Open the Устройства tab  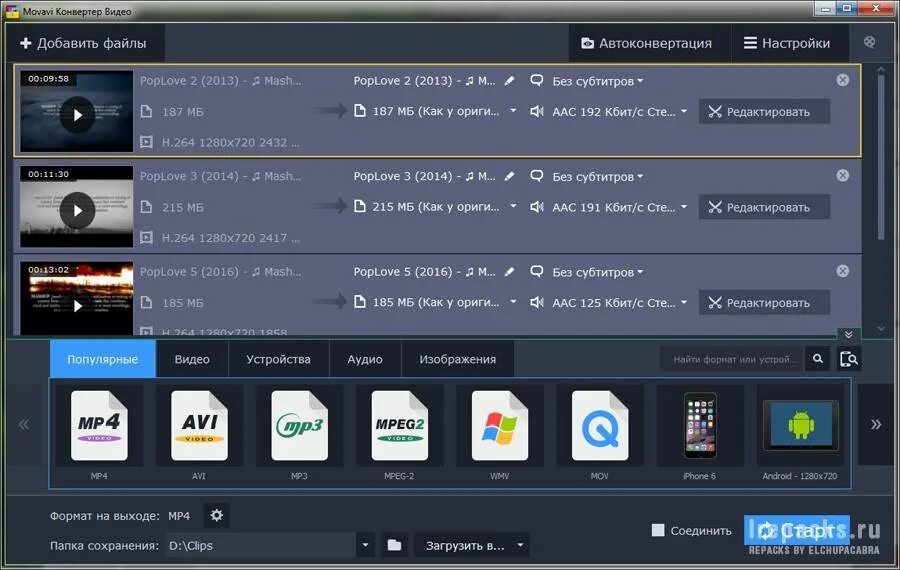[278, 359]
